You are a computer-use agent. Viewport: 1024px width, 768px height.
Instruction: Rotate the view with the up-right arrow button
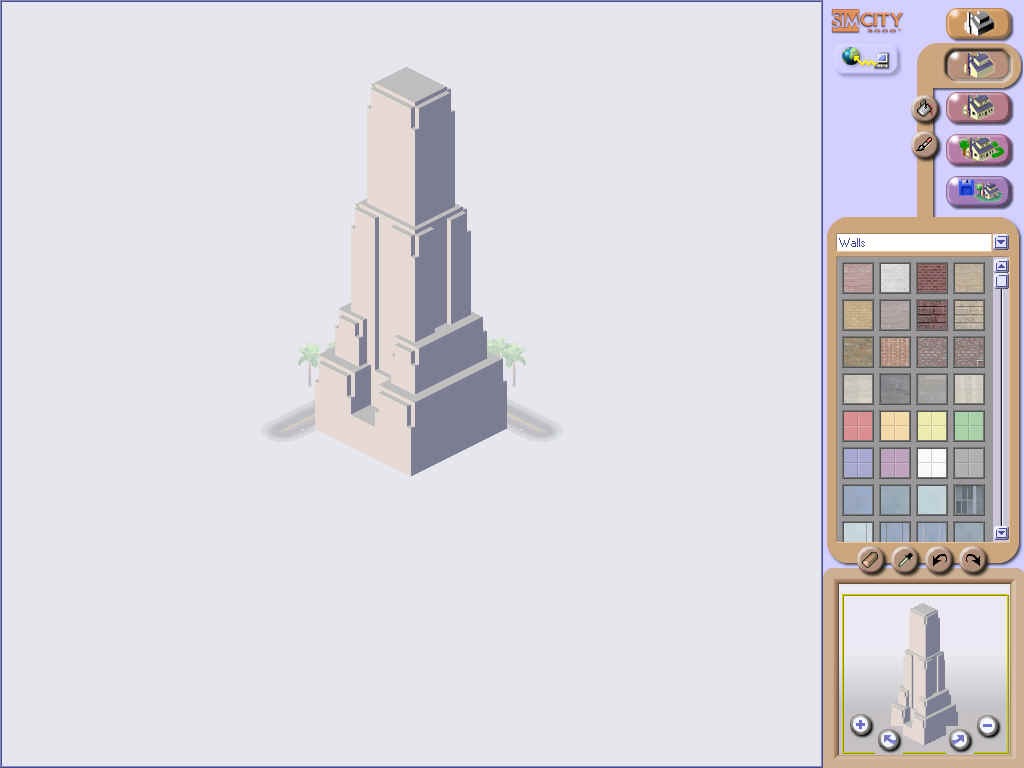(x=959, y=739)
